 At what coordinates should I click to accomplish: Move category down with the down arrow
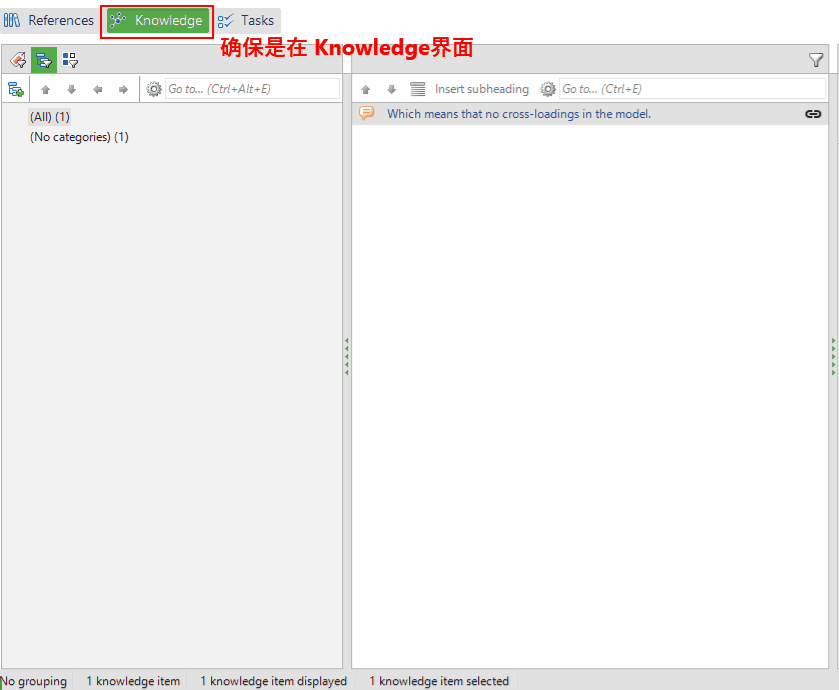click(x=71, y=89)
